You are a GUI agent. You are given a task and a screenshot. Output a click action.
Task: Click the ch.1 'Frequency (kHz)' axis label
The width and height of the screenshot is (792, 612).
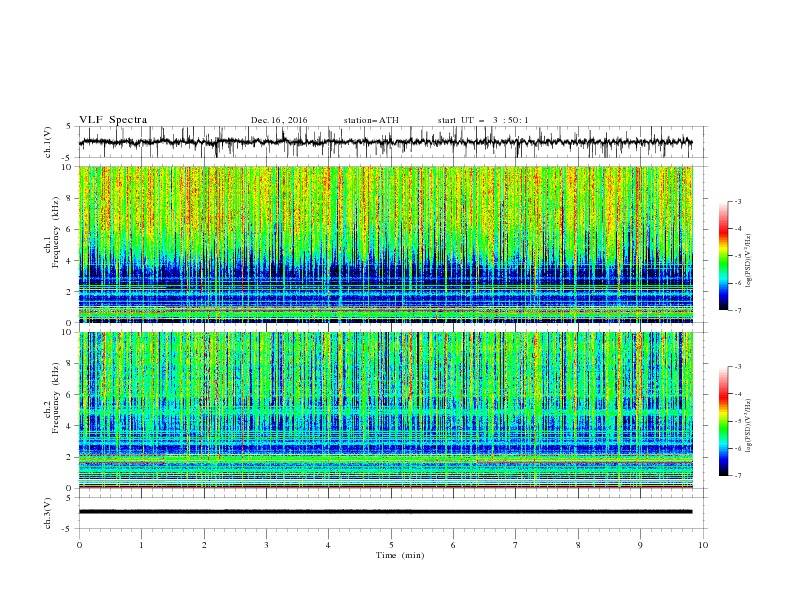(55, 232)
